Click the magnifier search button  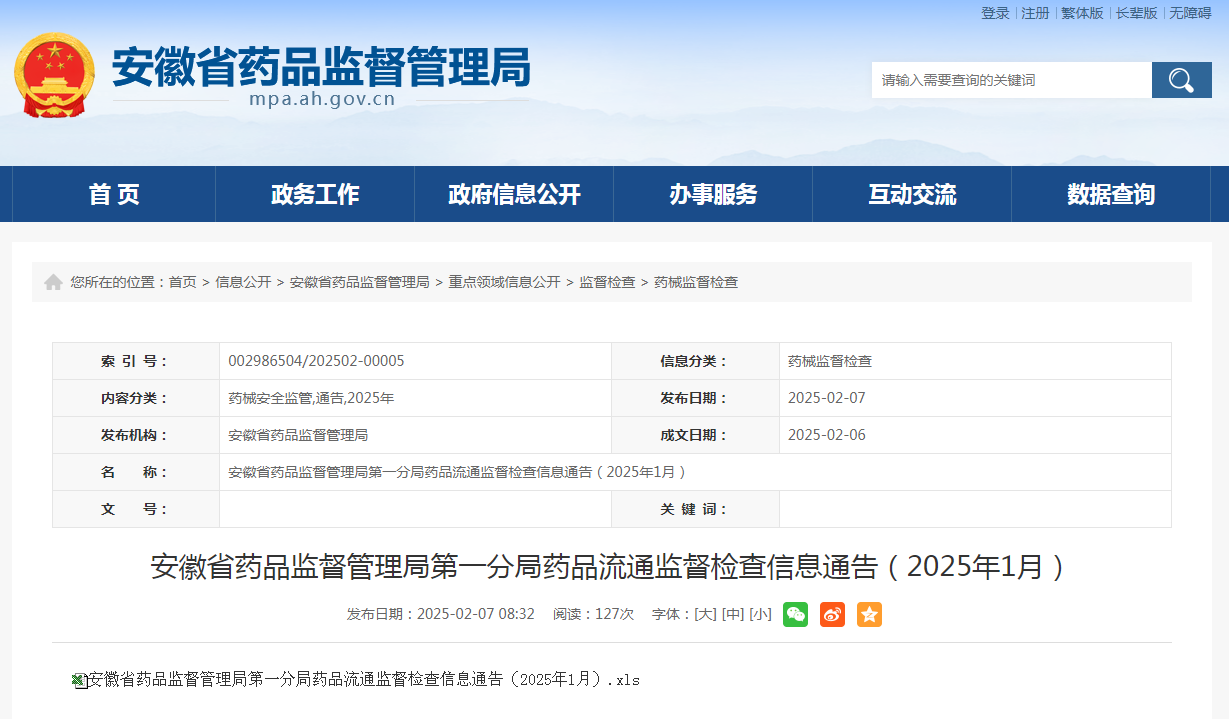click(1181, 80)
